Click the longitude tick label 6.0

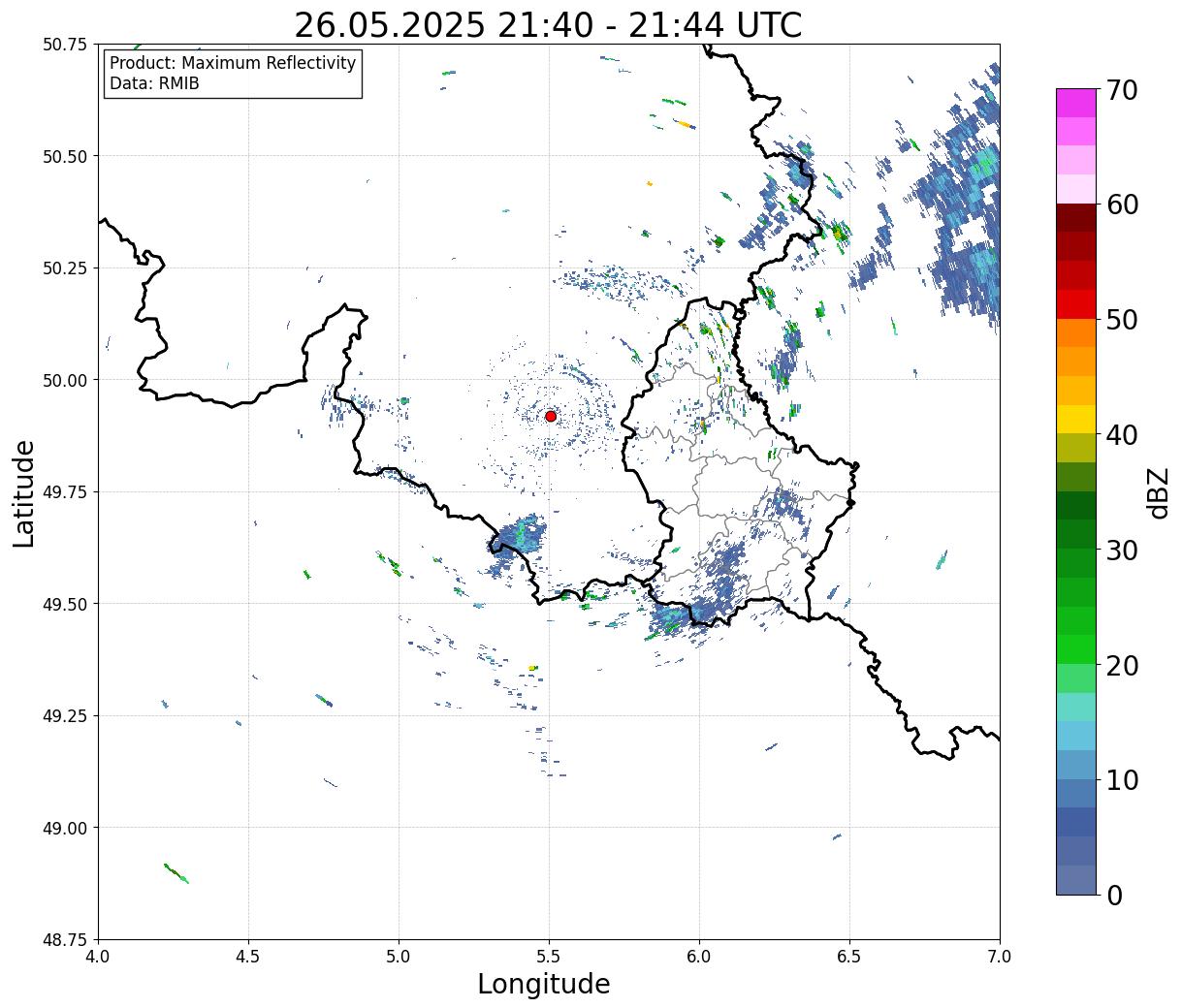coord(699,957)
